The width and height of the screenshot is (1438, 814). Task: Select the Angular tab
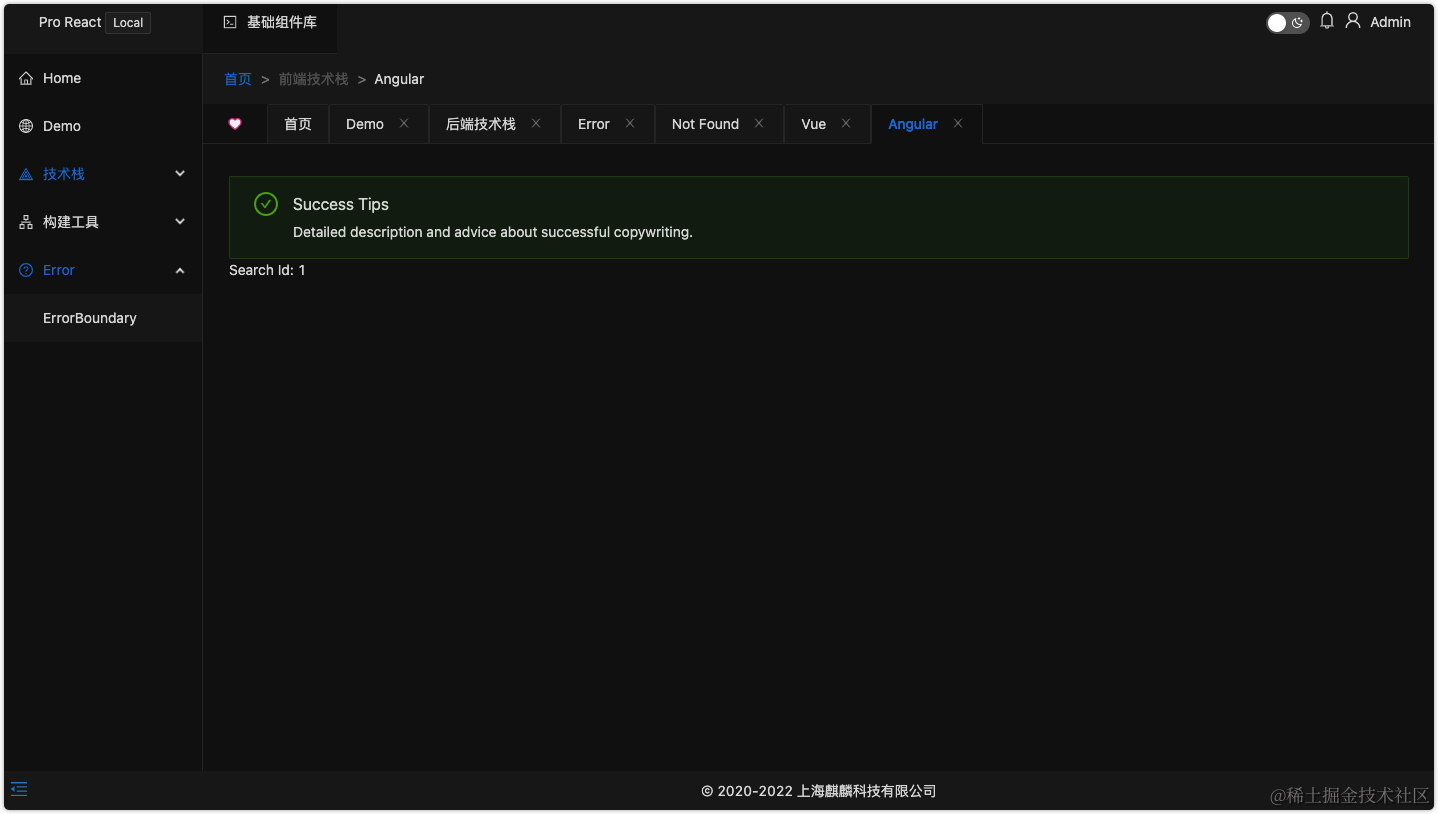(x=913, y=124)
